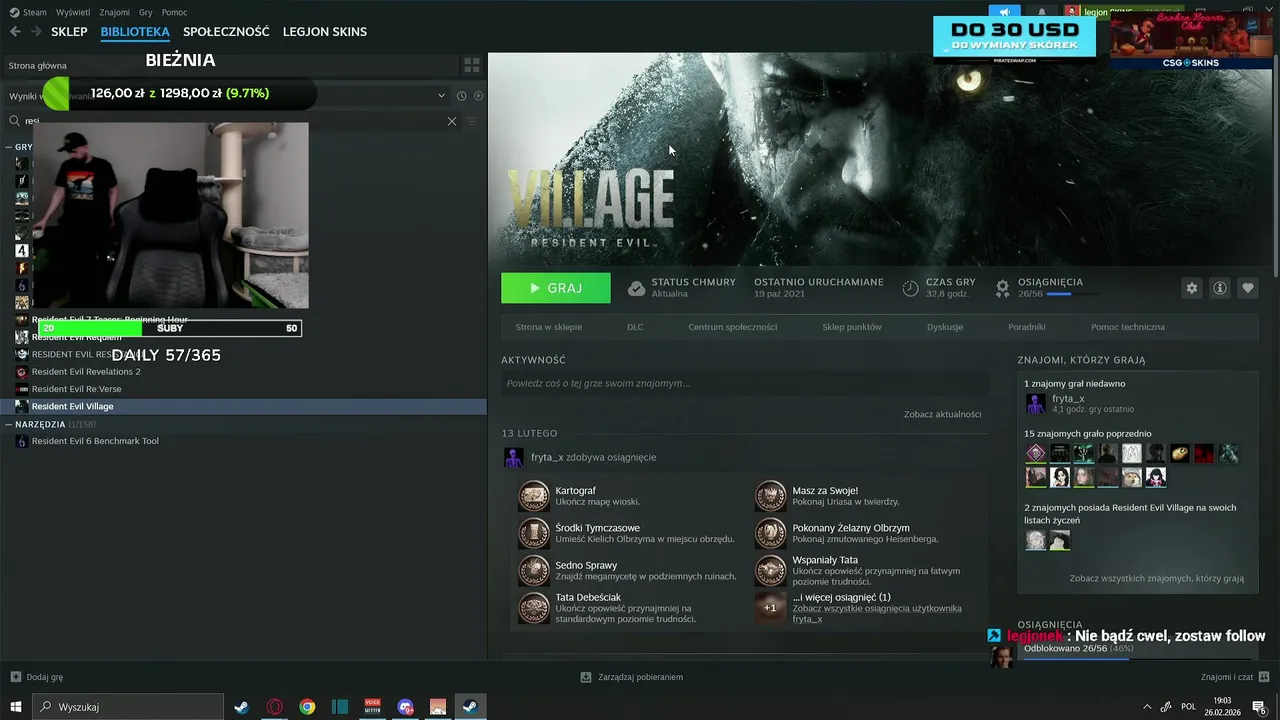Clear the library search with X
The height and width of the screenshot is (720, 1280).
(452, 121)
